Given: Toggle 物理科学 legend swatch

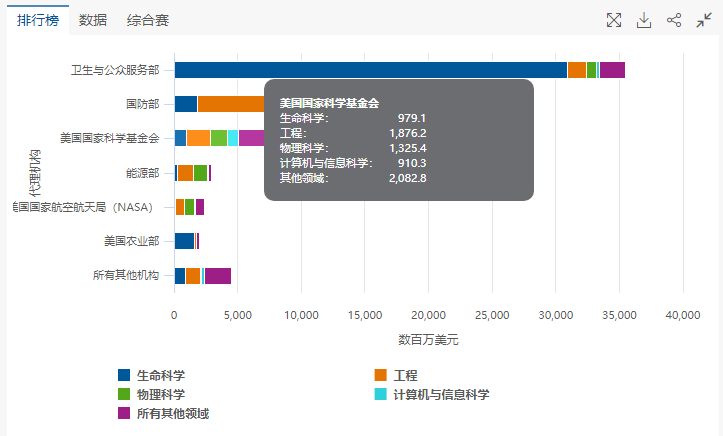Looking at the screenshot, I should point(124,394).
